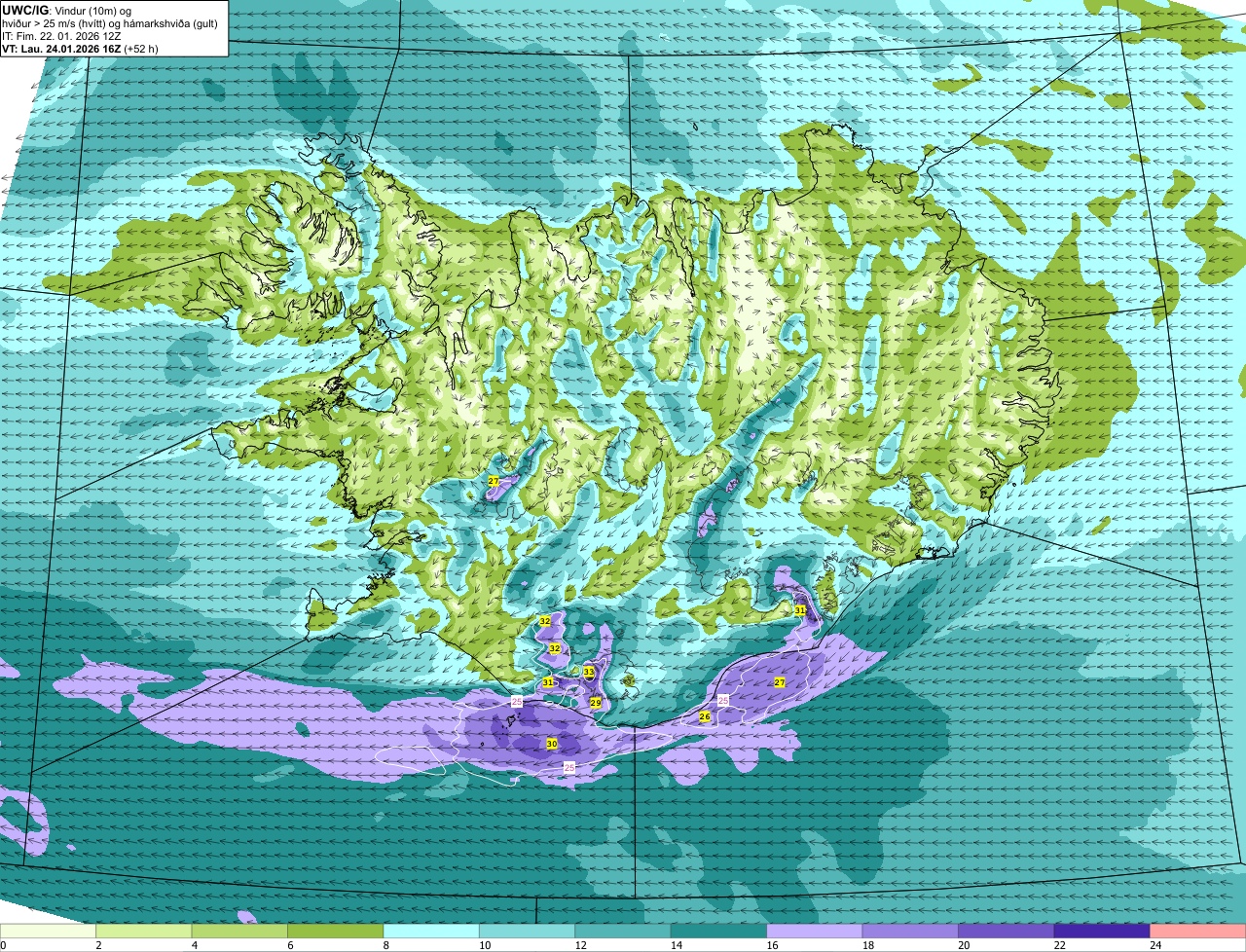Pick the 4–6 m/s light green legend swatch
1246x952 pixels.
click(239, 931)
